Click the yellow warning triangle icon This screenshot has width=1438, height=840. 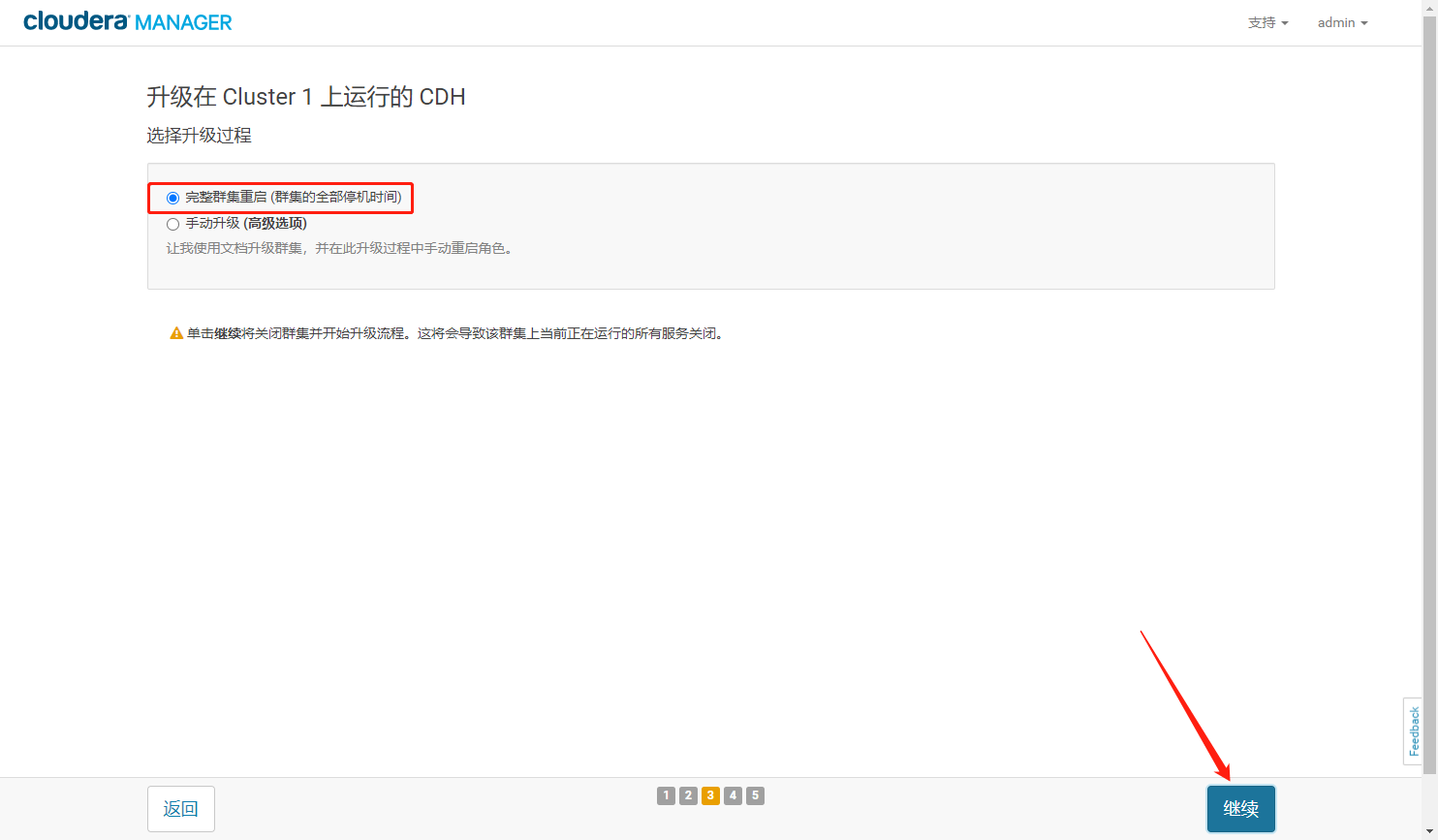(176, 333)
